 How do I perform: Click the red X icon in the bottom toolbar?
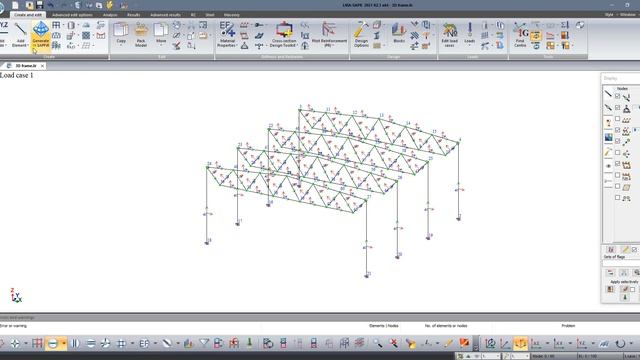coord(393,343)
